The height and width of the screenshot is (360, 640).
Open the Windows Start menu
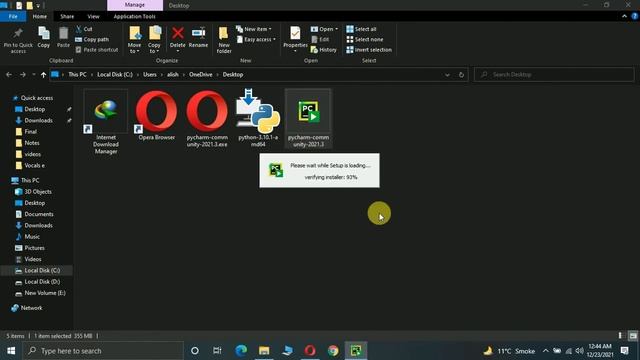pyautogui.click(x=11, y=351)
